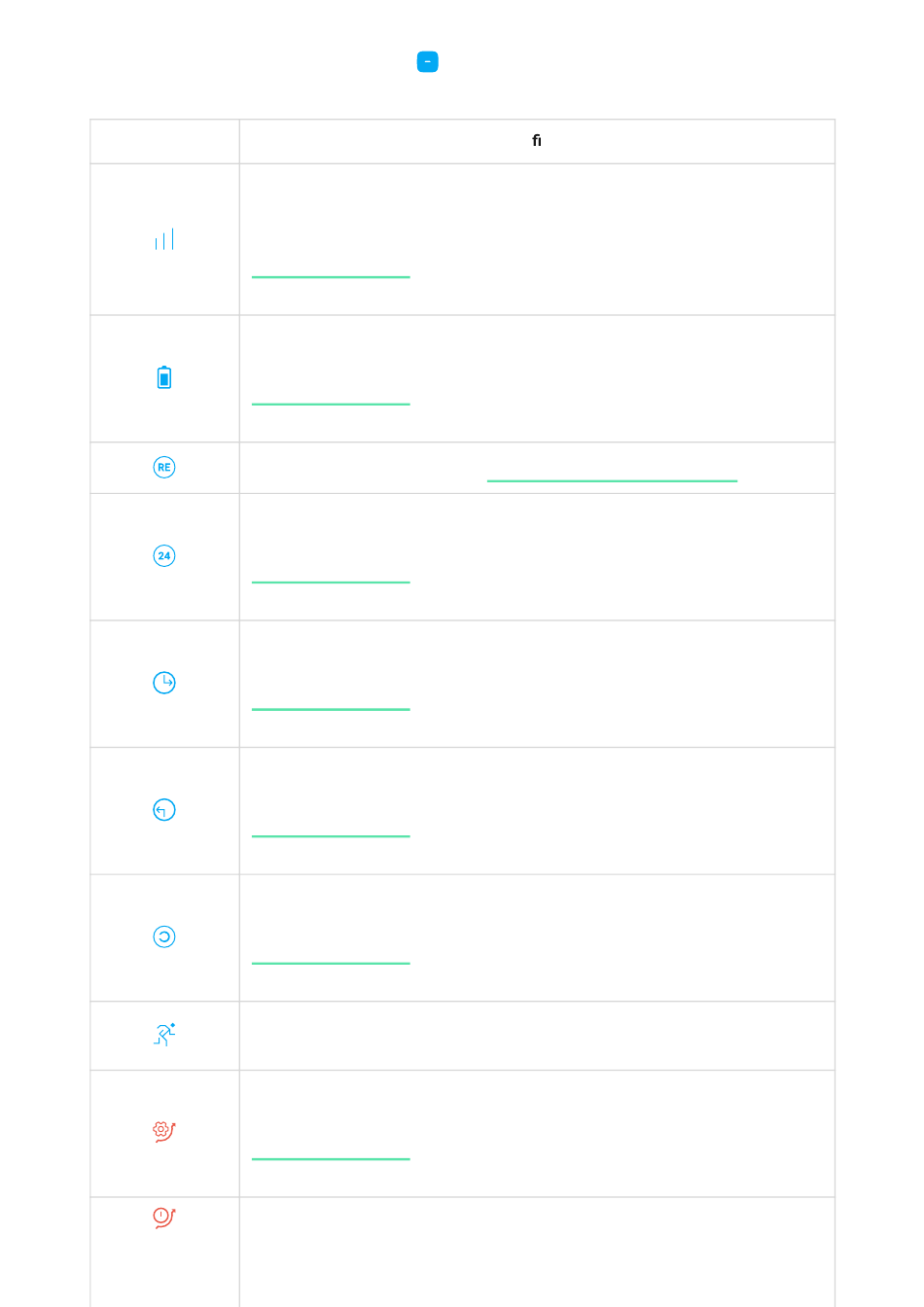Viewport: 924px width, 1307px height.
Task: Select the circular refresh arrow icon
Action: pyautogui.click(x=164, y=936)
